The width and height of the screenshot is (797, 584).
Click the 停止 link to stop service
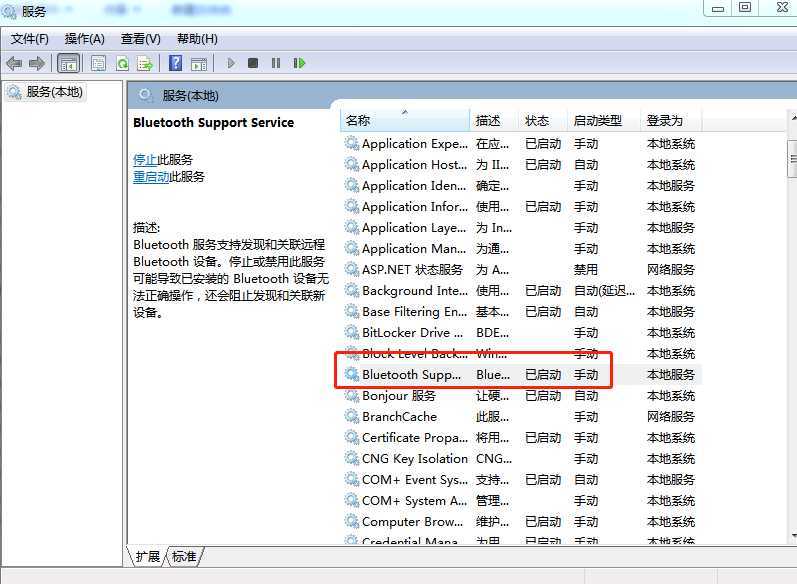pyautogui.click(x=145, y=160)
